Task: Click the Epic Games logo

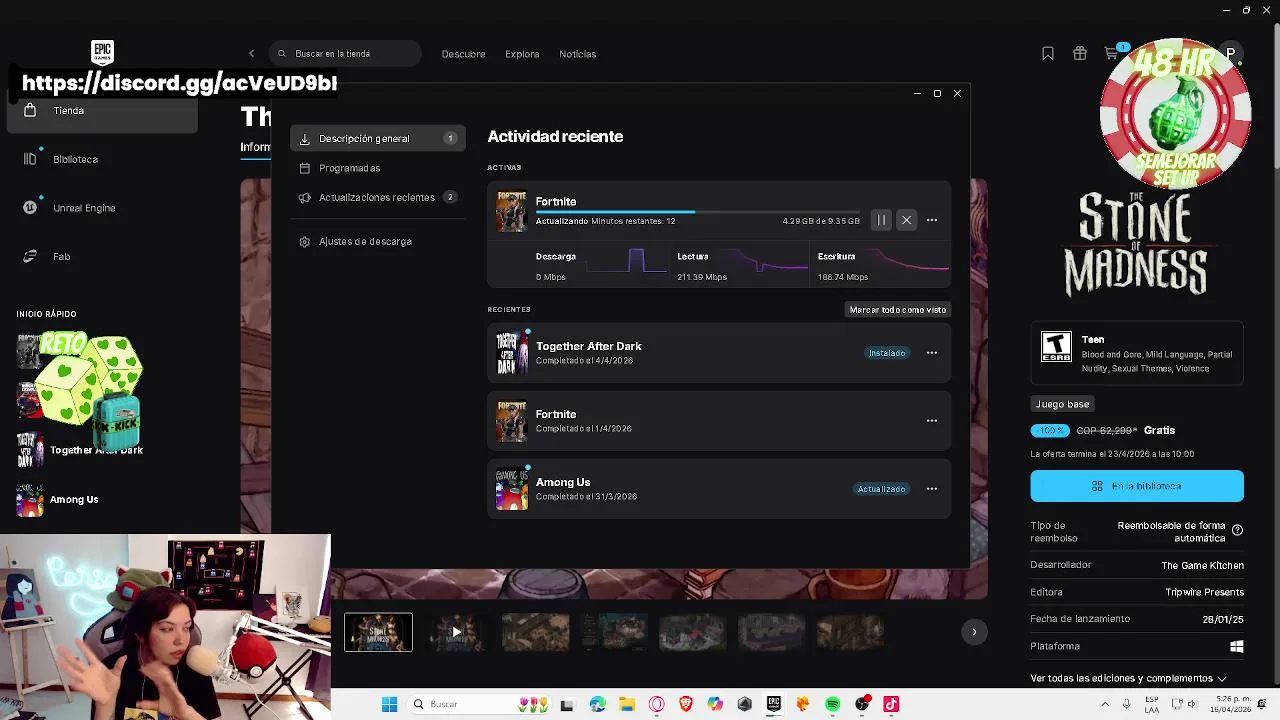Action: click(102, 52)
